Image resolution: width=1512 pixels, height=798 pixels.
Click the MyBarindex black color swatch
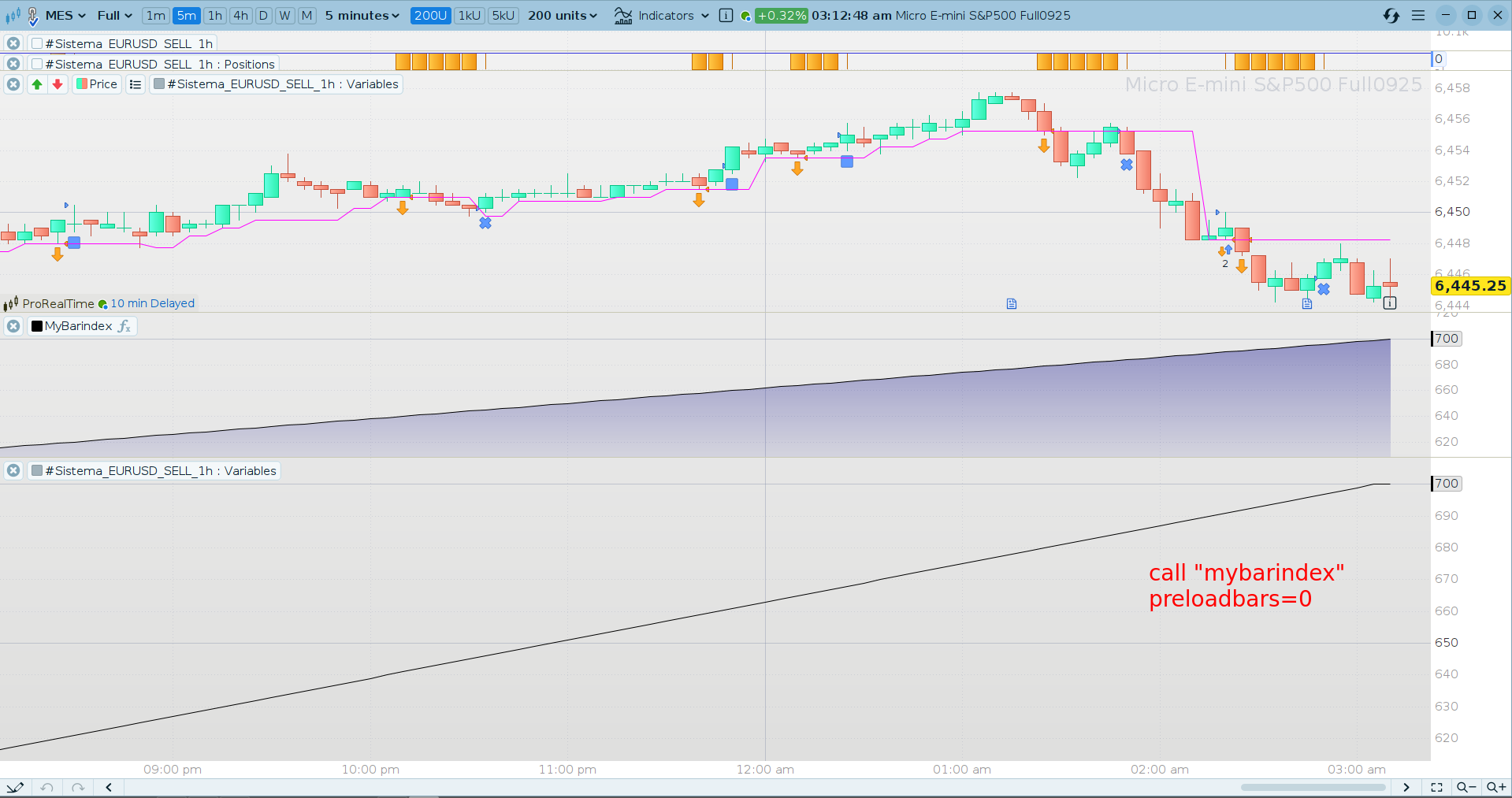37,326
